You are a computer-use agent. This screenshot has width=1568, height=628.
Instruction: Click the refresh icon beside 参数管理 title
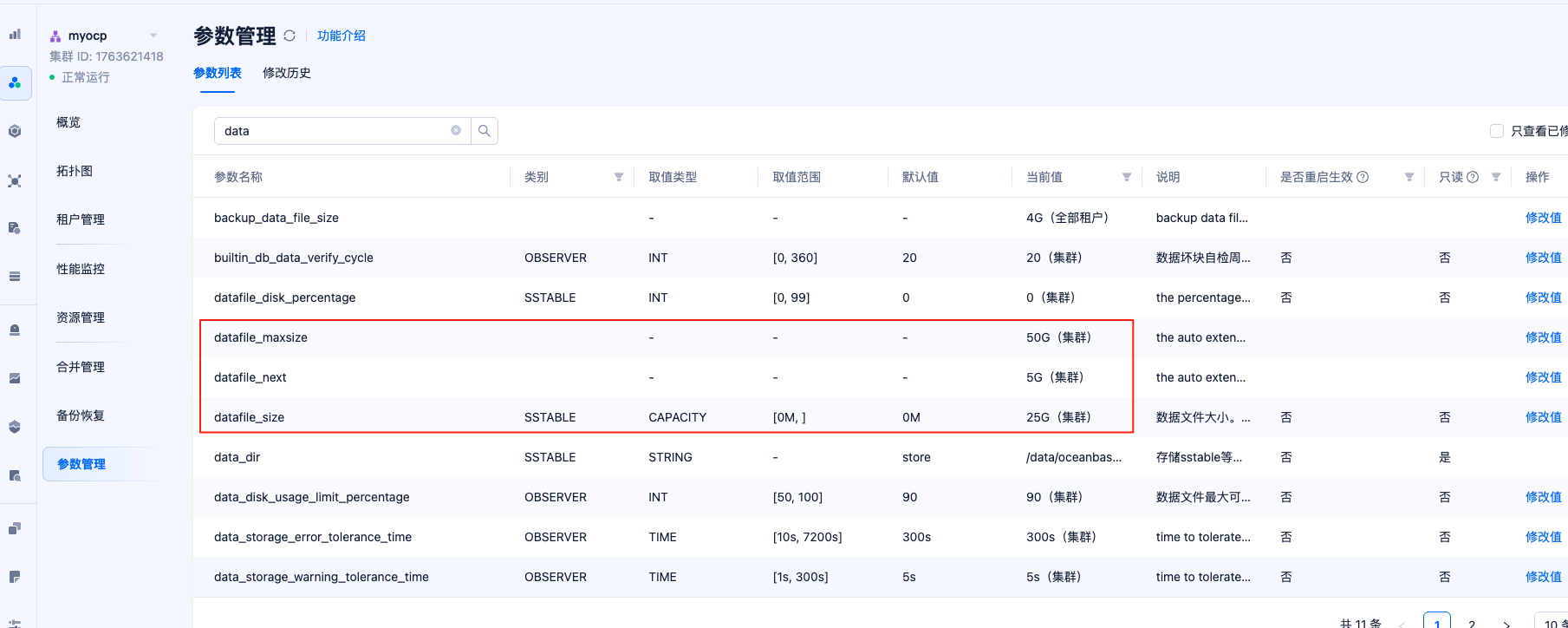(290, 36)
